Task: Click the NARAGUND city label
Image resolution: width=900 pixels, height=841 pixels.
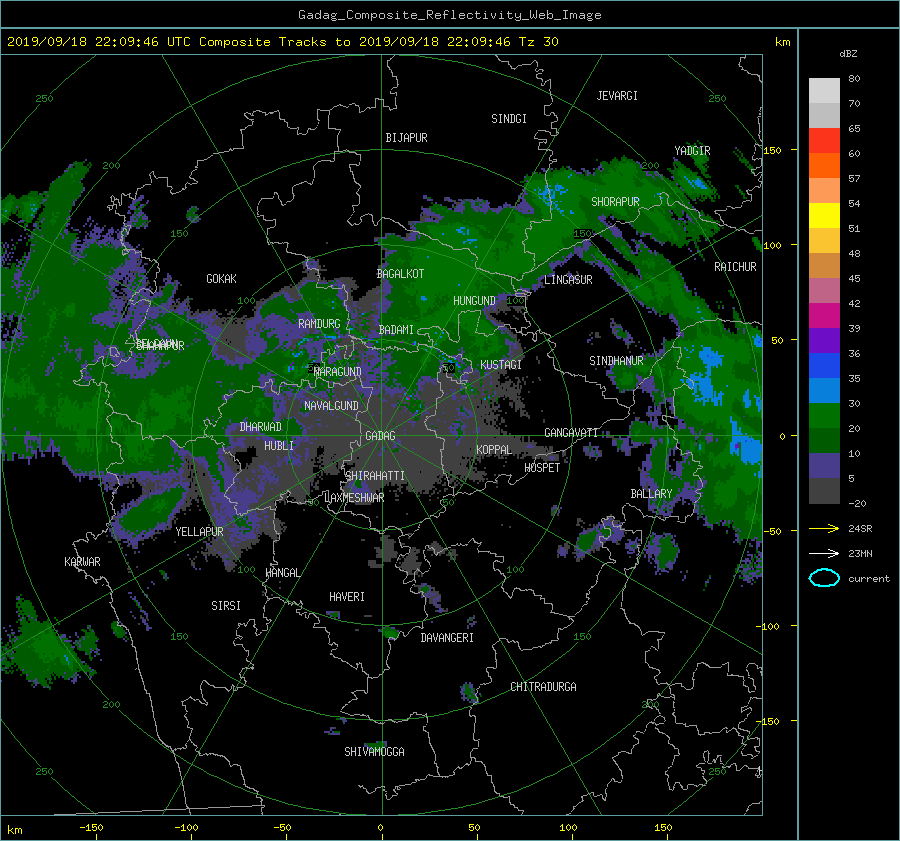Action: (338, 372)
